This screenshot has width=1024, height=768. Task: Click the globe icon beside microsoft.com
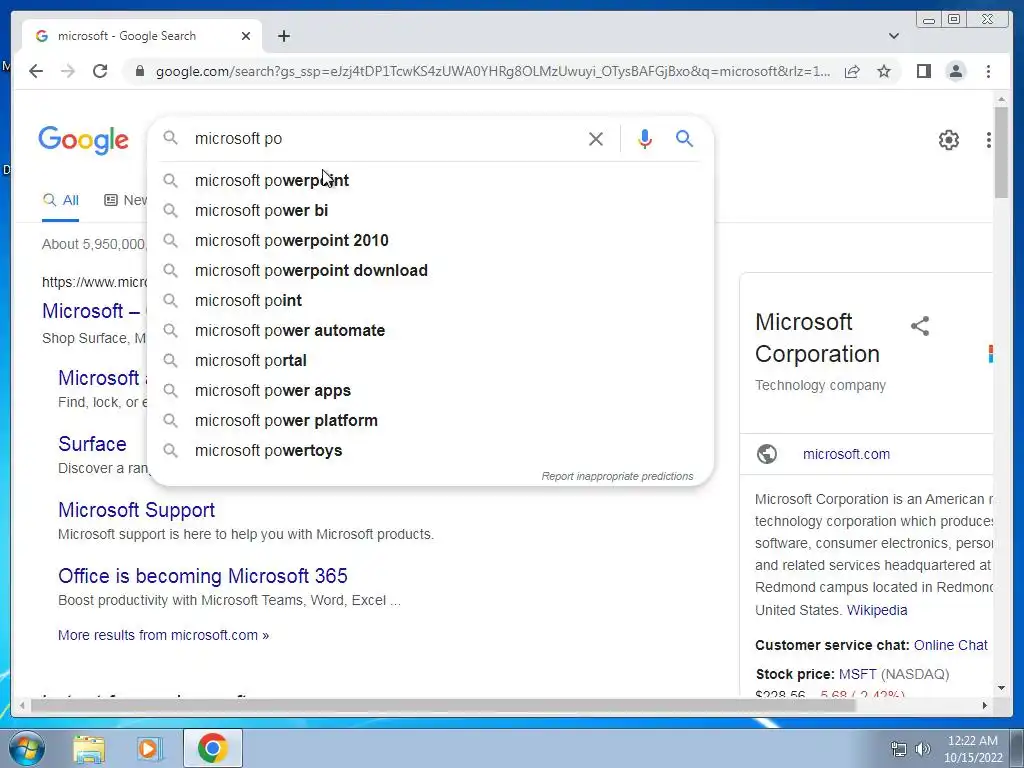767,454
